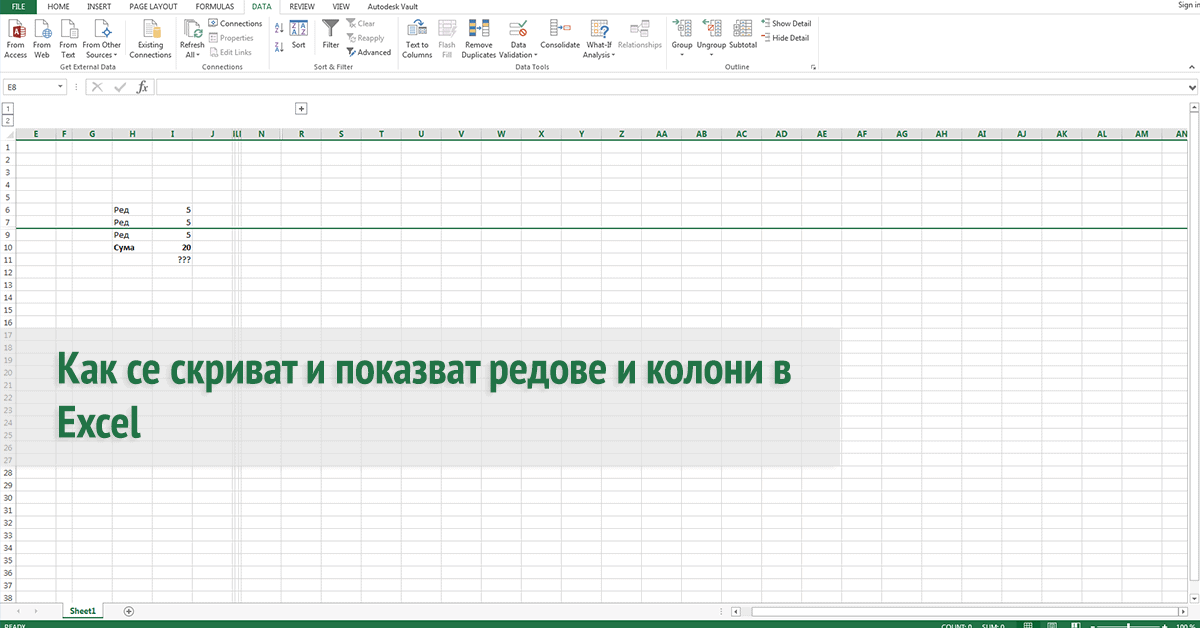This screenshot has height=628, width=1200.
Task: Select cell with value 20
Action: point(173,247)
